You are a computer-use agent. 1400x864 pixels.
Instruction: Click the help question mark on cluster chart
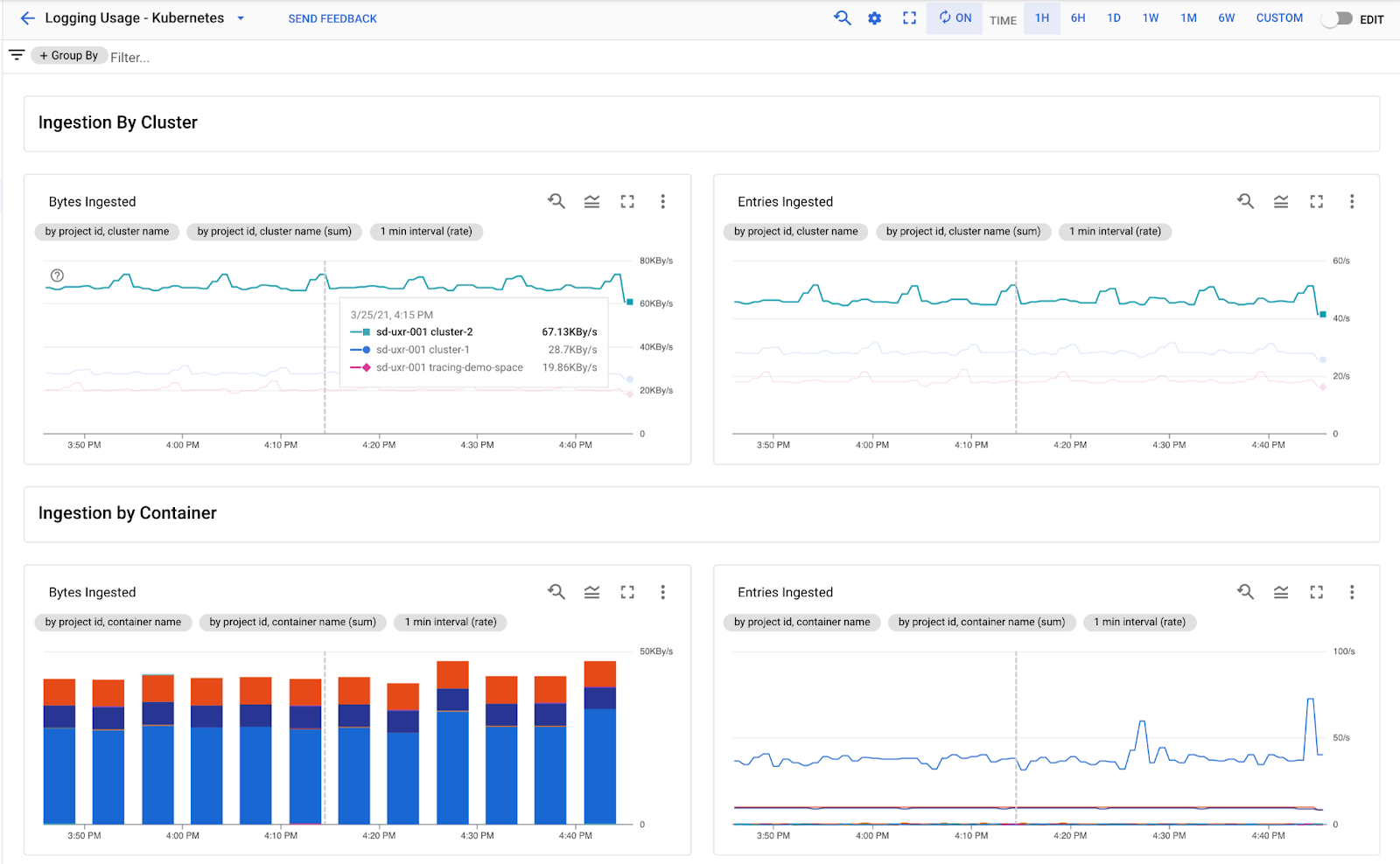click(57, 275)
